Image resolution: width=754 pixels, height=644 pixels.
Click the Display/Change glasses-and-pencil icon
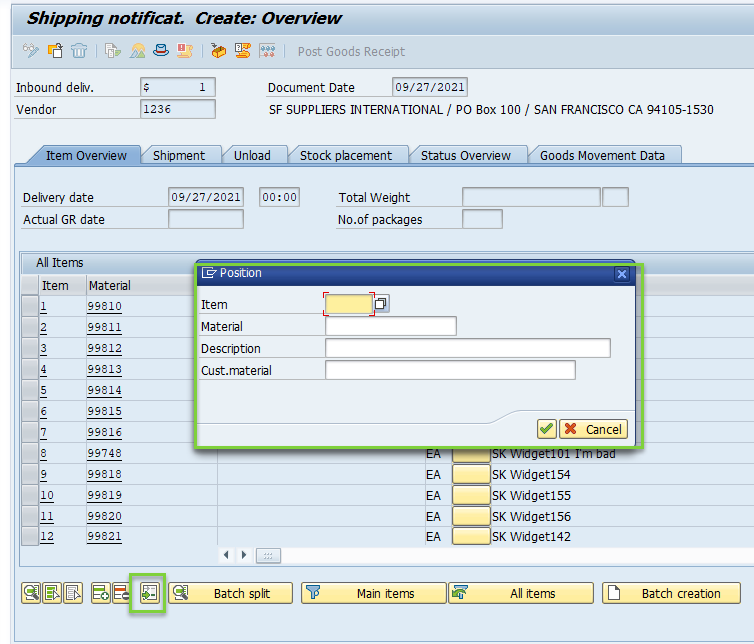click(x=31, y=51)
